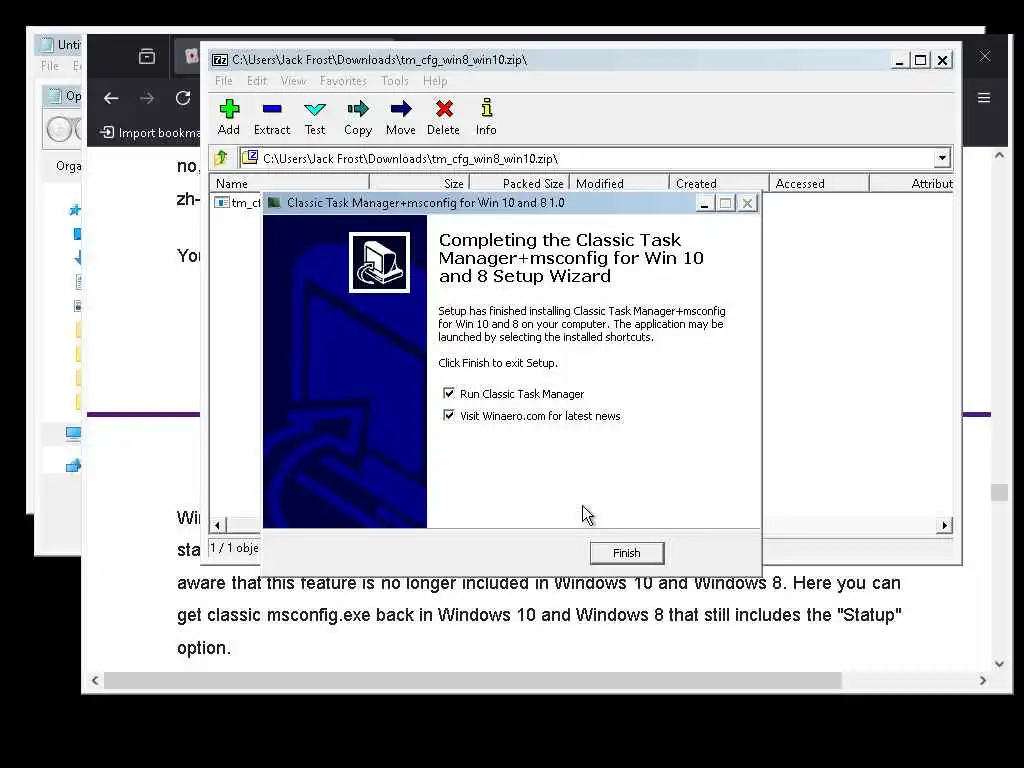Uncheck Run Classic Task Manager
The image size is (1024, 768).
click(449, 393)
